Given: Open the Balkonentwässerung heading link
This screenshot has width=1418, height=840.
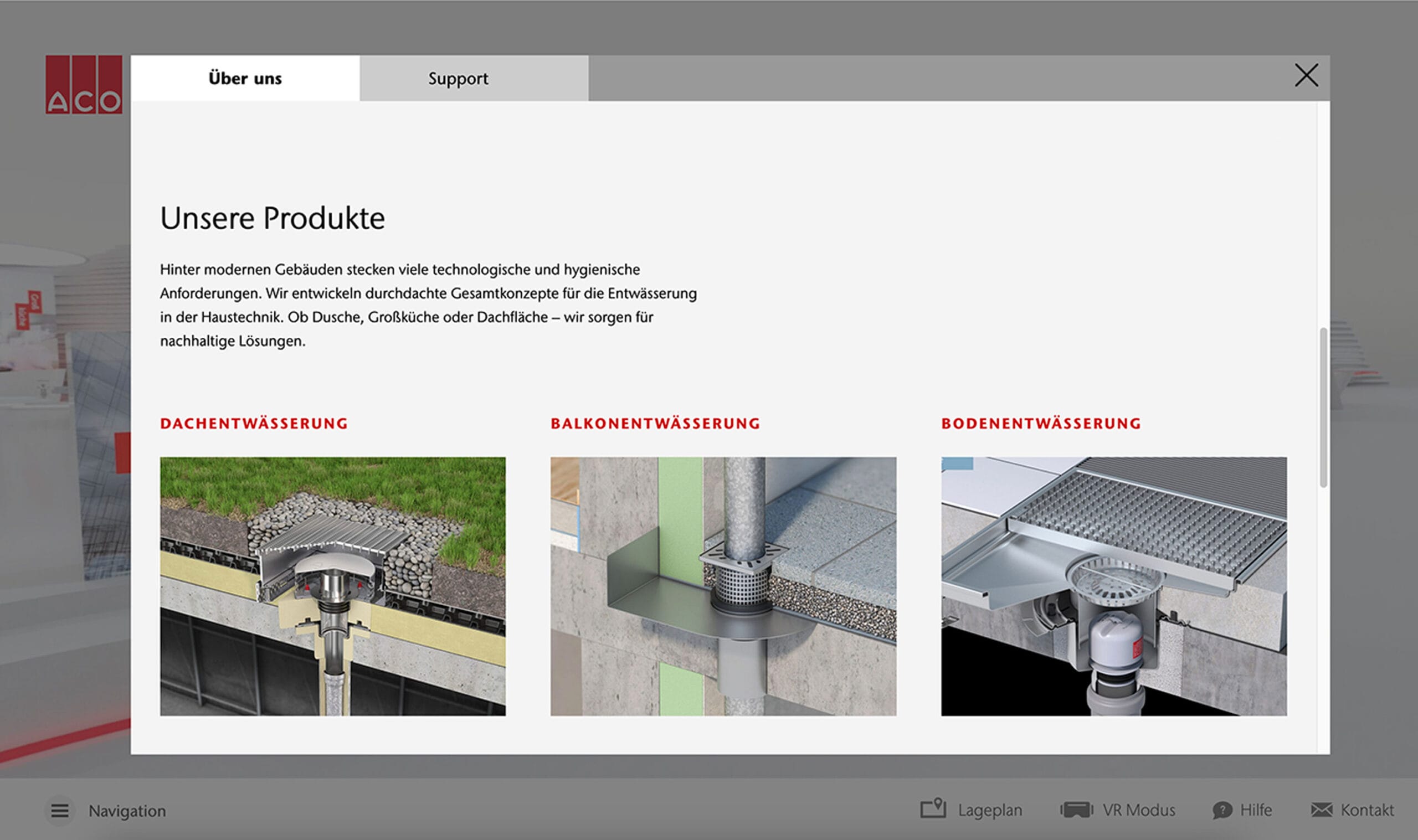Looking at the screenshot, I should click(x=655, y=424).
